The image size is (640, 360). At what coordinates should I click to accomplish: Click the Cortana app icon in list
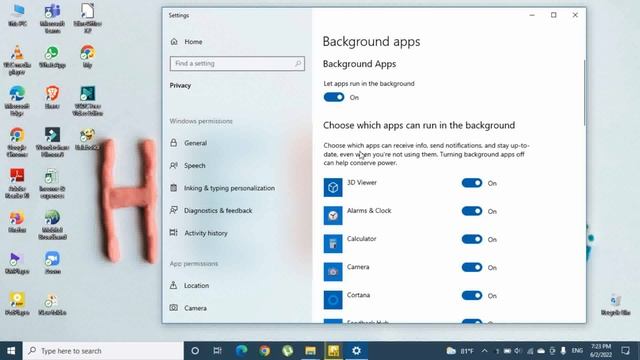[333, 300]
